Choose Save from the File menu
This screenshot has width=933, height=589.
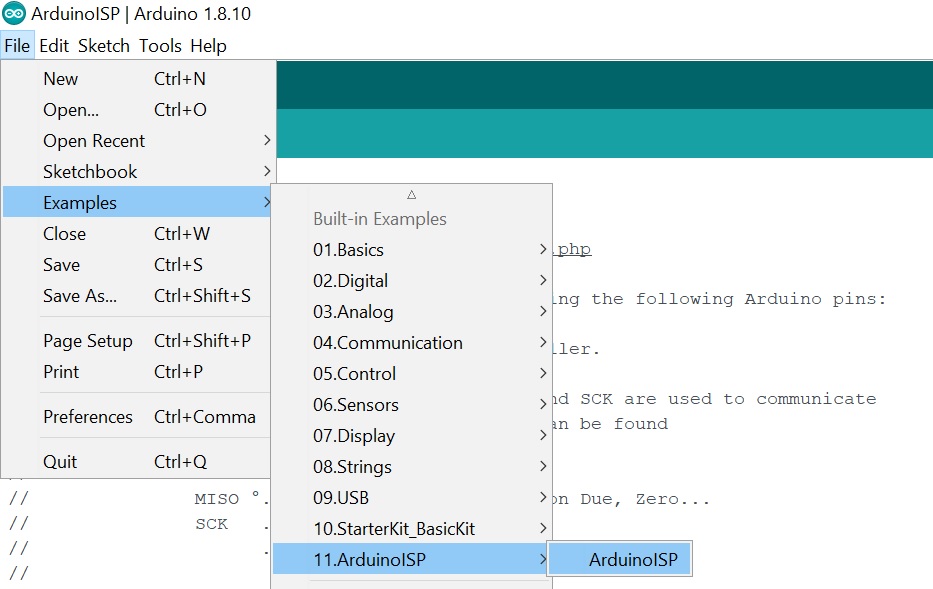click(137, 264)
